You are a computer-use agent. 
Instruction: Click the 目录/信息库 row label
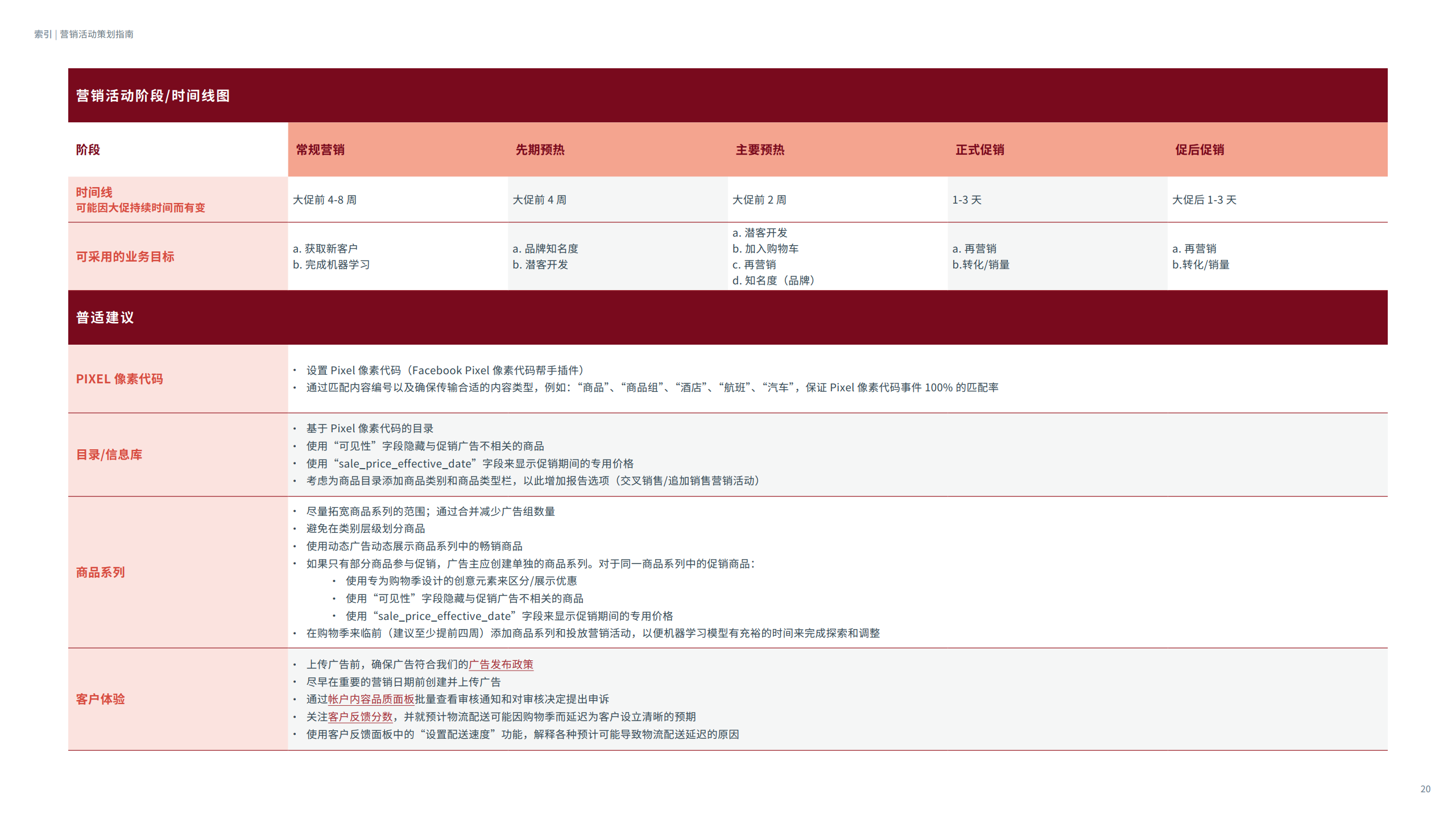[109, 454]
